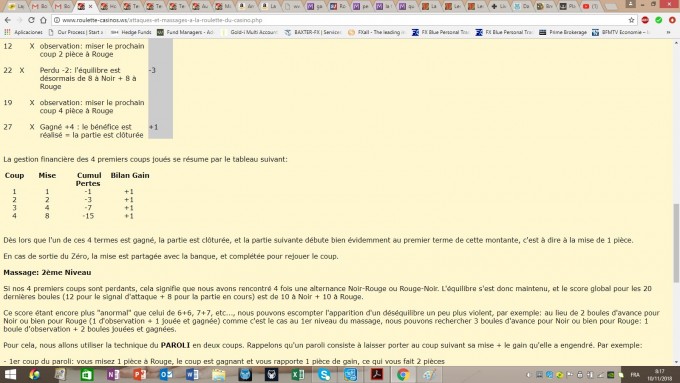Open Skype from the taskbar
Viewport: 680px width, 383px height.
pyautogui.click(x=324, y=374)
